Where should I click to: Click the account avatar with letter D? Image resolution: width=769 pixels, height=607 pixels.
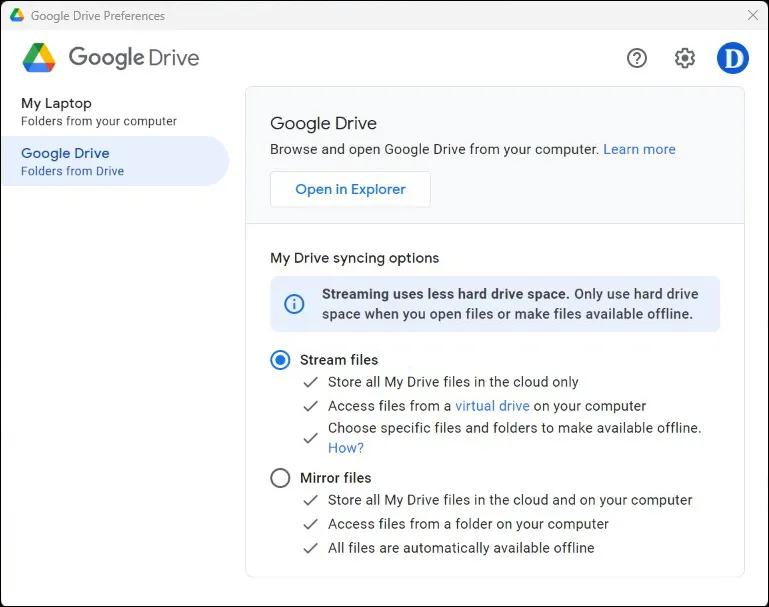[733, 58]
